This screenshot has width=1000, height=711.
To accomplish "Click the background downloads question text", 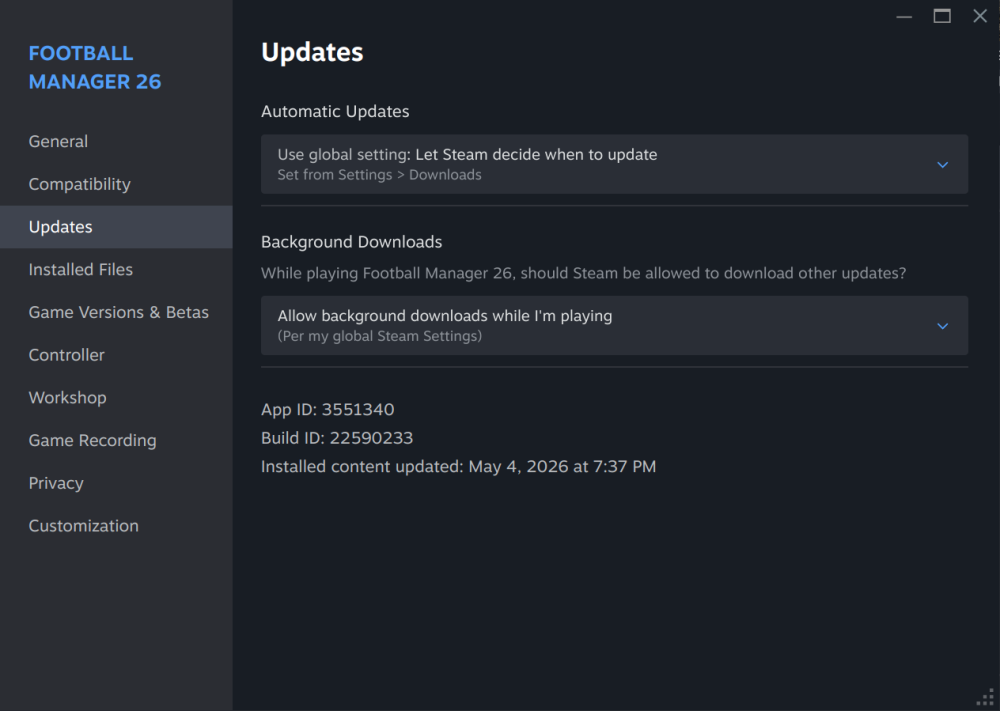I will (583, 274).
